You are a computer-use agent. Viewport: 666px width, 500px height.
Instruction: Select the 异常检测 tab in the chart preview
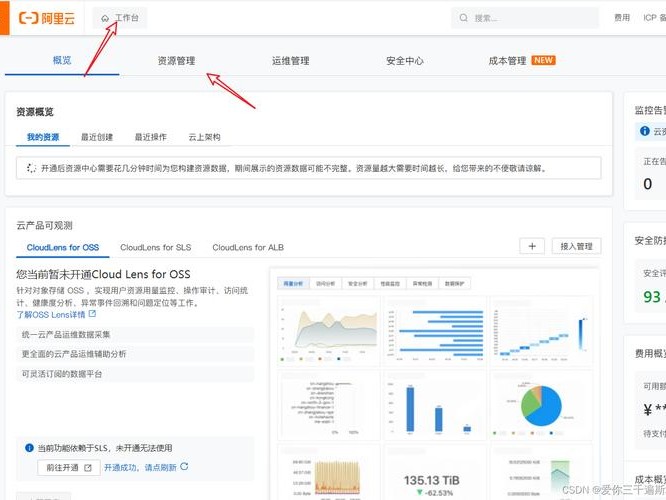[x=423, y=283]
